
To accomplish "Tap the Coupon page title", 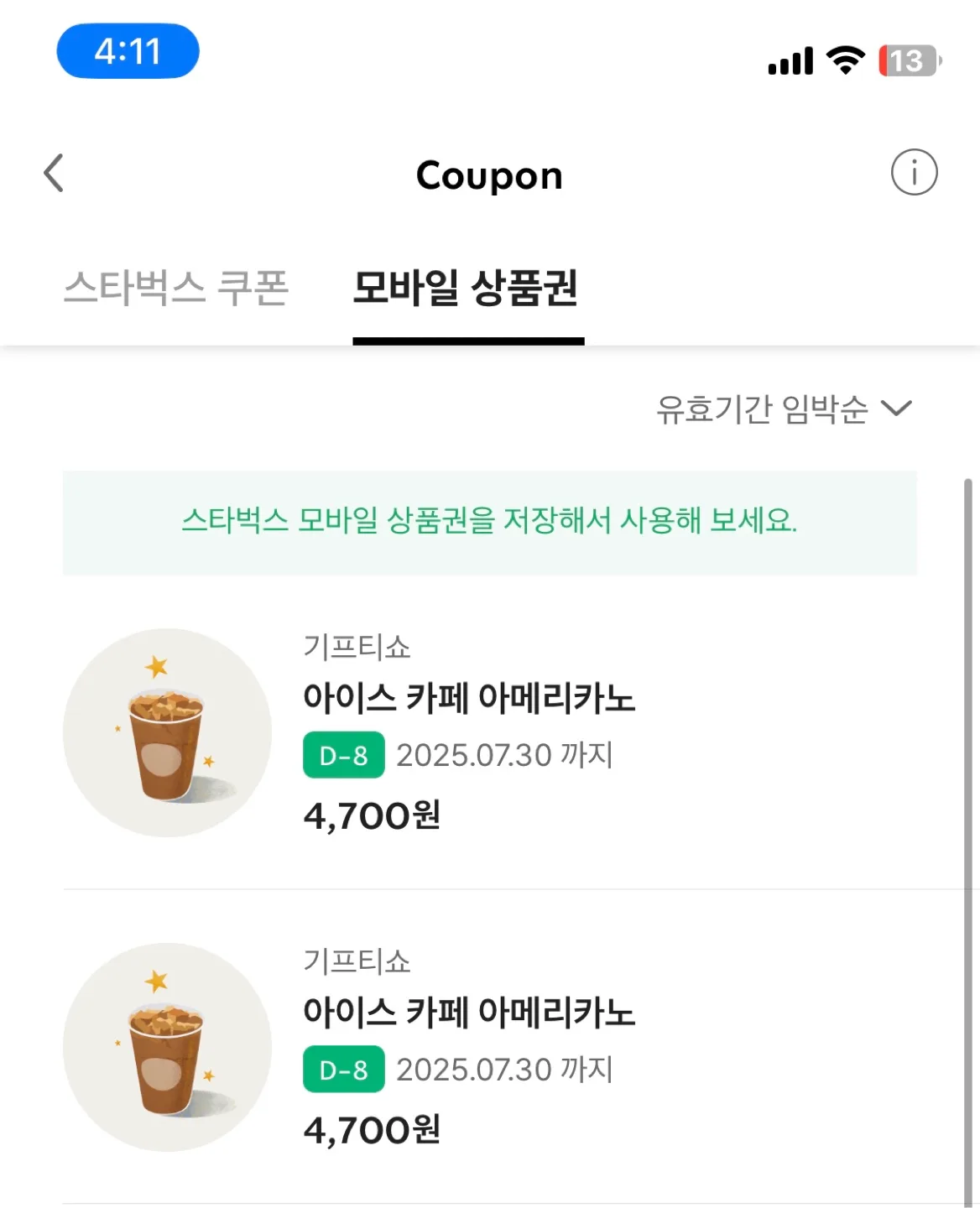I will point(490,175).
